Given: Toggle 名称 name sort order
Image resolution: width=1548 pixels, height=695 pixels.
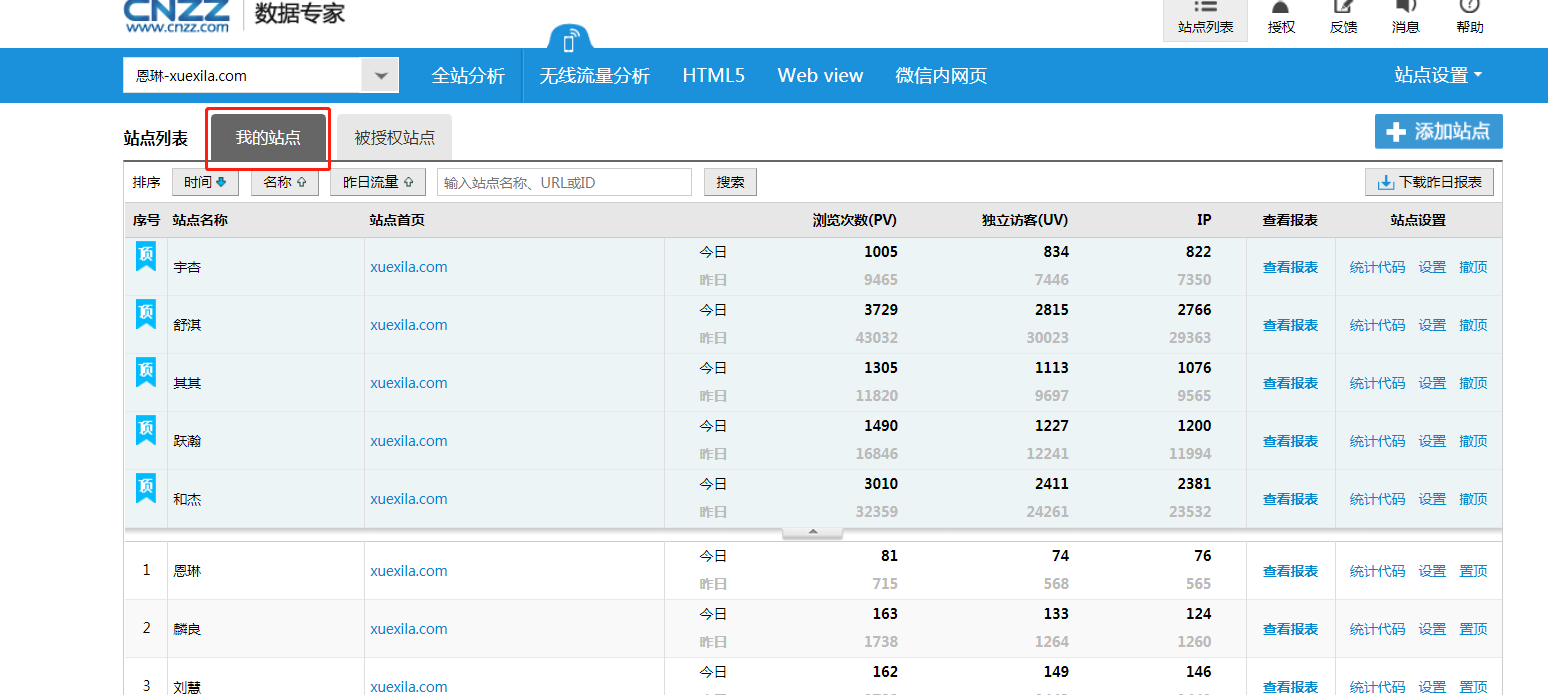Looking at the screenshot, I should pos(284,181).
